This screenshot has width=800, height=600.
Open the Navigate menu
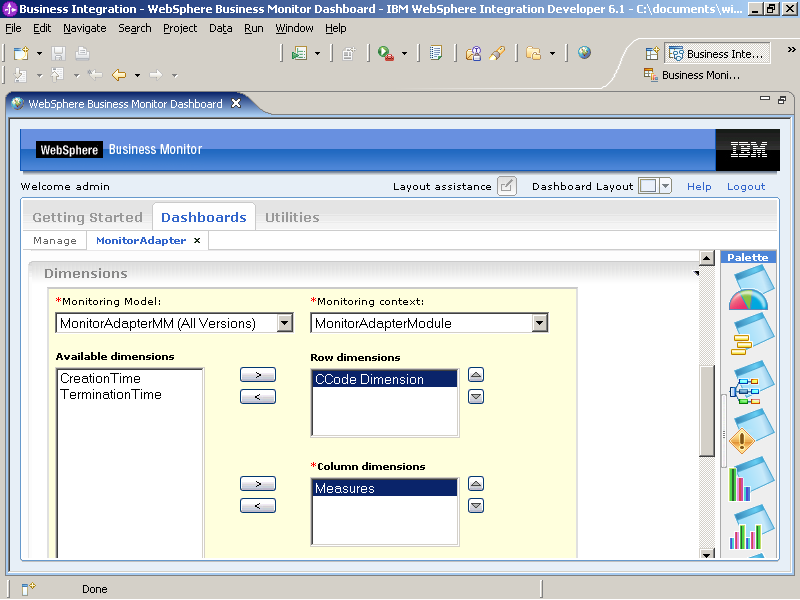(85, 29)
